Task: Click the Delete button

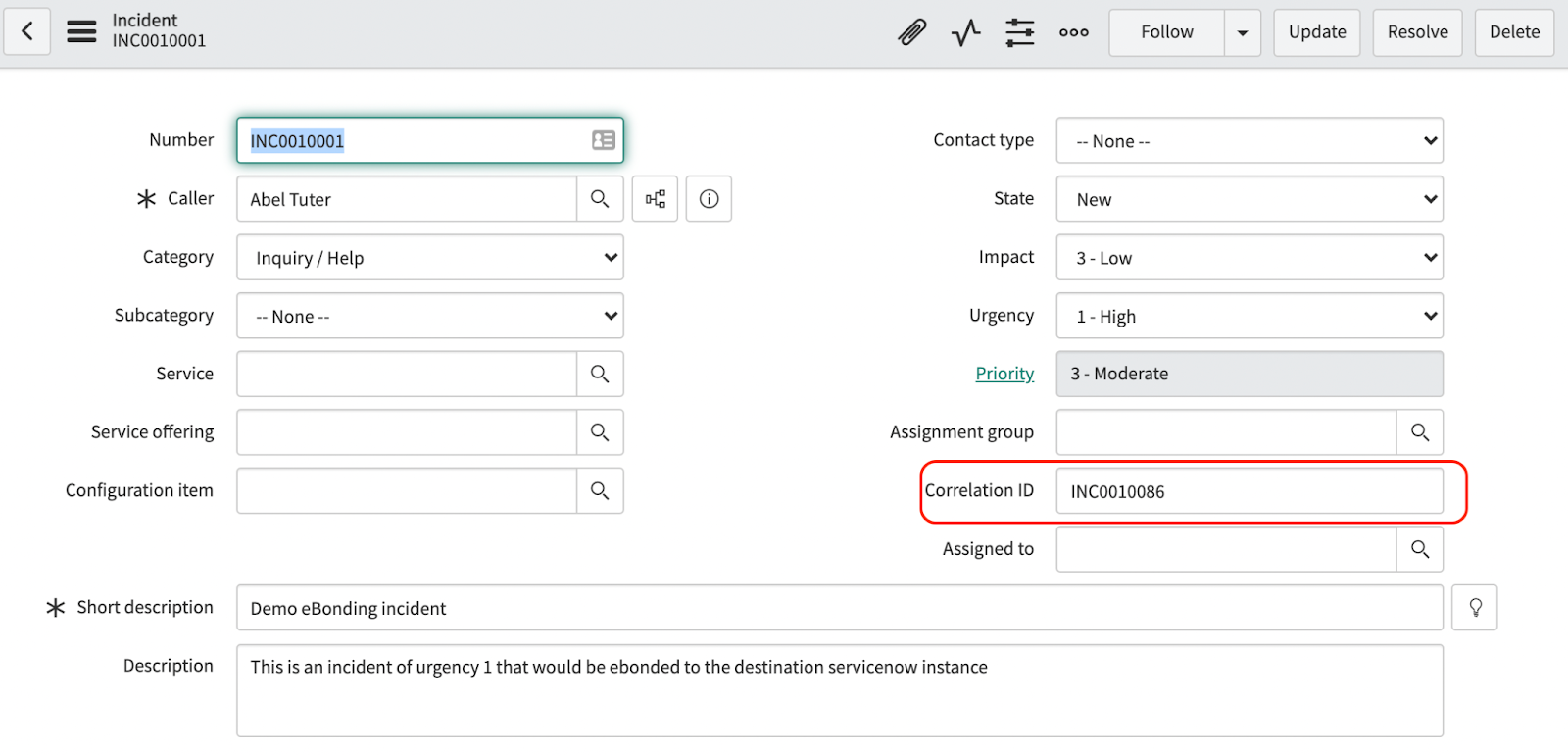Action: (x=1515, y=32)
